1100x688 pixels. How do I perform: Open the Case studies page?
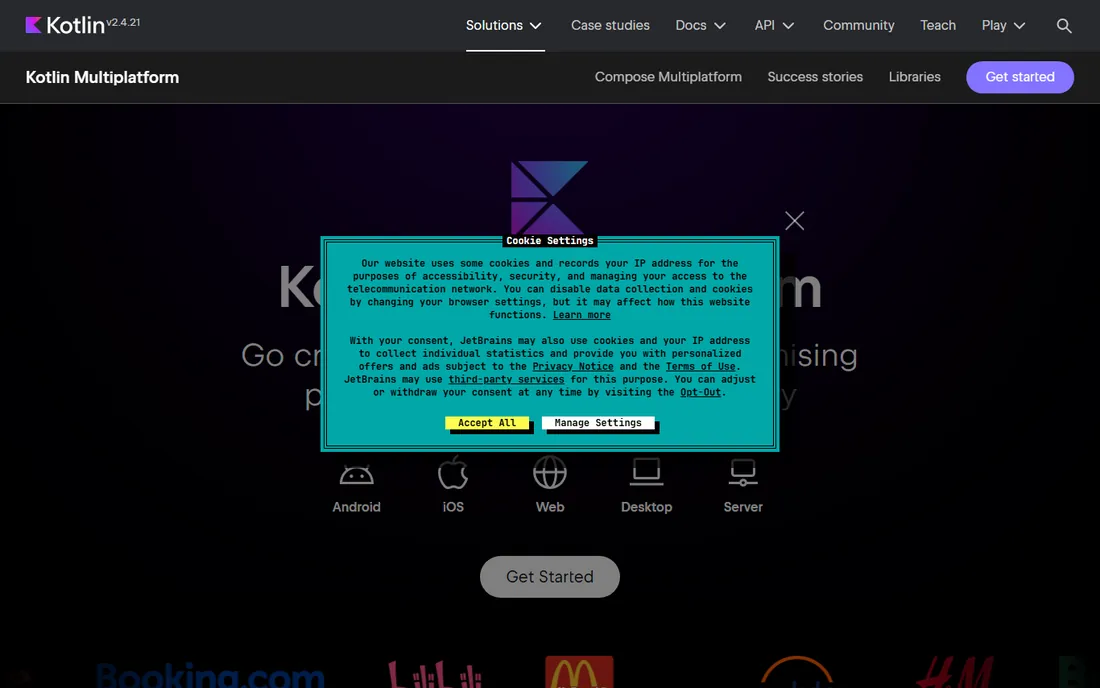(610, 25)
